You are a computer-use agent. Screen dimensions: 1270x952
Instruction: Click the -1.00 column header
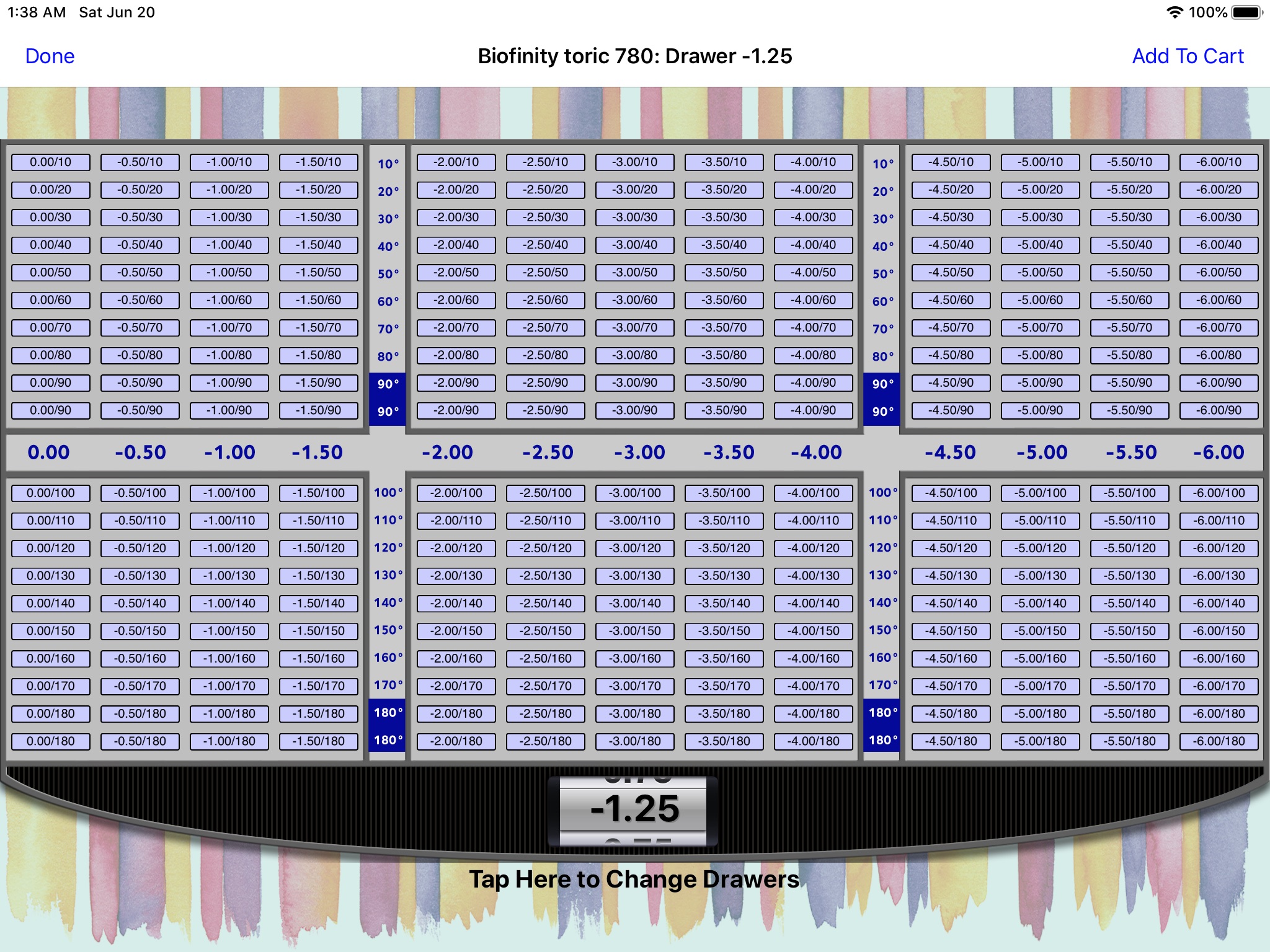pyautogui.click(x=229, y=452)
